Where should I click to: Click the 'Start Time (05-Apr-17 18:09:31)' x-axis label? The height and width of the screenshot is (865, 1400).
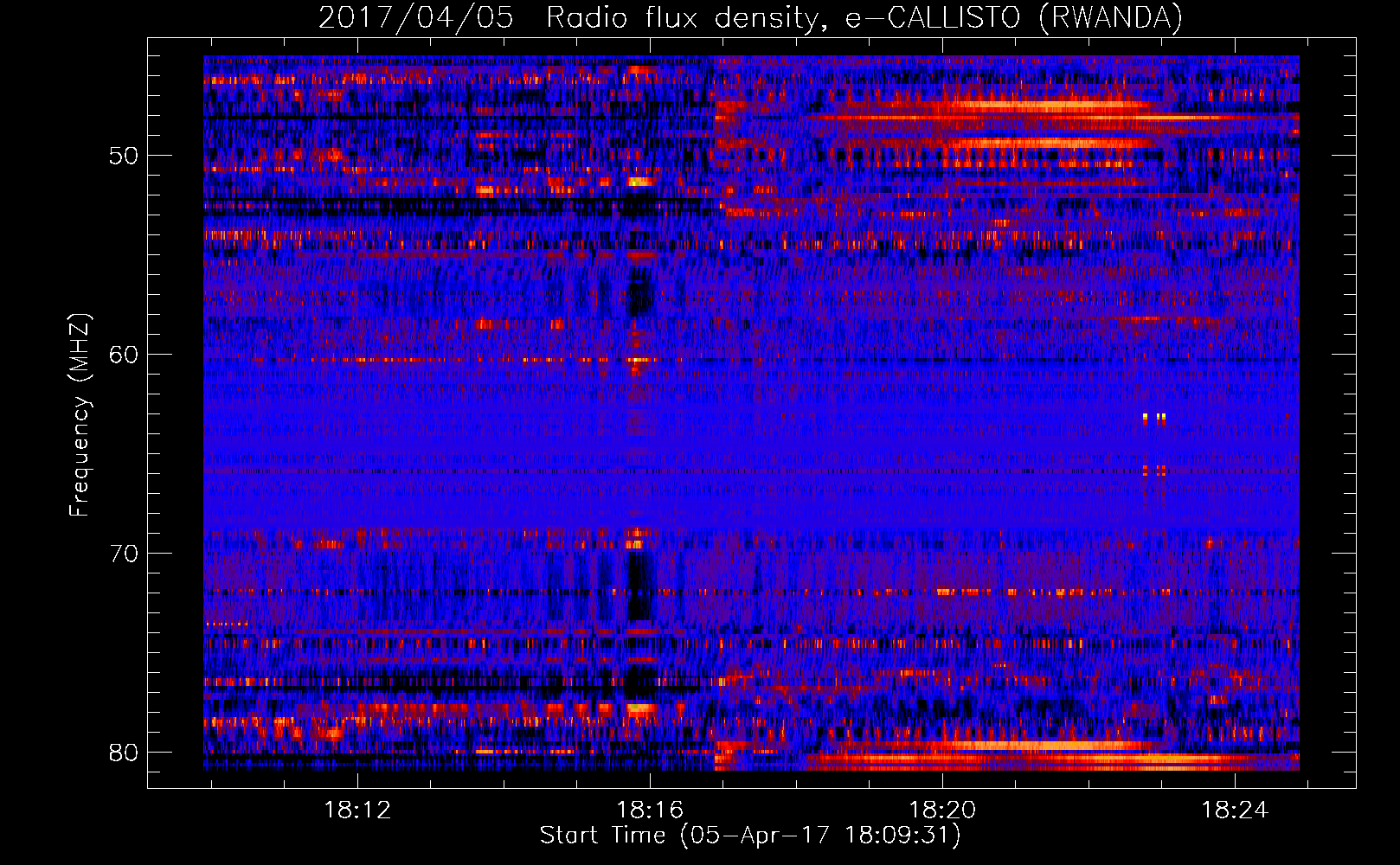click(750, 836)
